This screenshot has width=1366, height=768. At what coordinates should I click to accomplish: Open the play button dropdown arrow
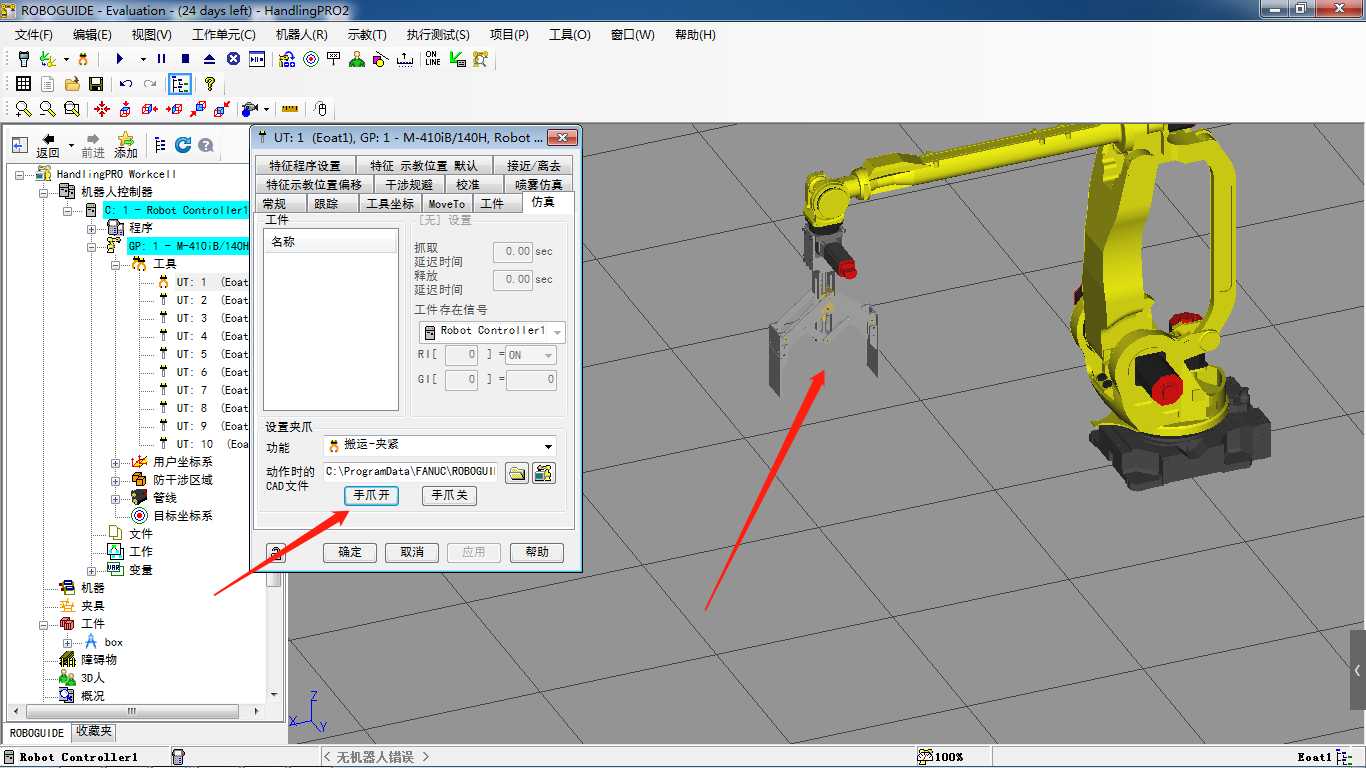click(x=143, y=59)
